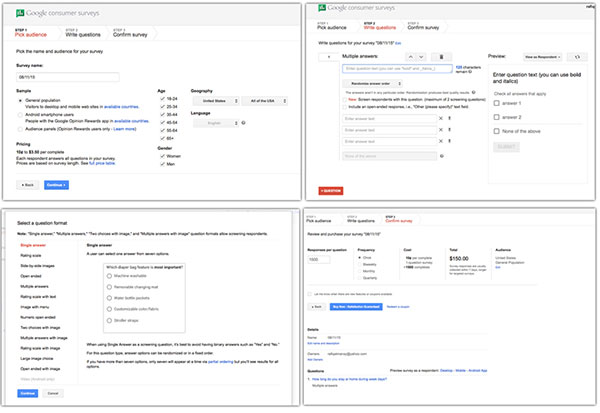The height and width of the screenshot is (413, 600).
Task: Open the English language dropdown
Action: click(x=216, y=123)
